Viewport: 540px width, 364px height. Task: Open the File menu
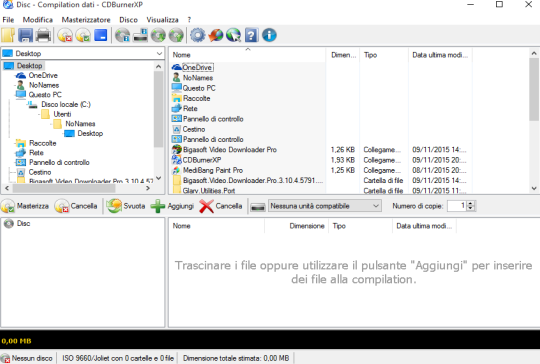(x=8, y=20)
